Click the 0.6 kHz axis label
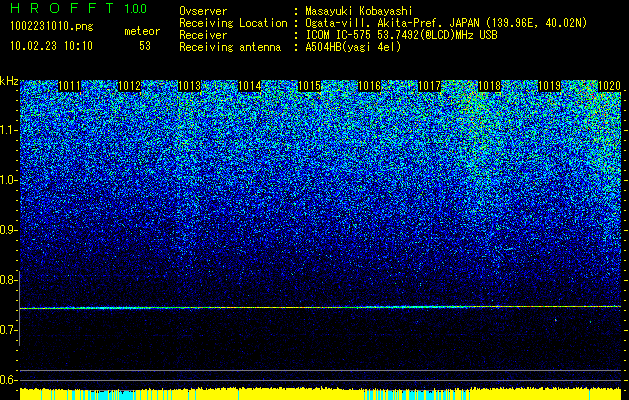Screen dimensions: 629x400 pos(7,380)
